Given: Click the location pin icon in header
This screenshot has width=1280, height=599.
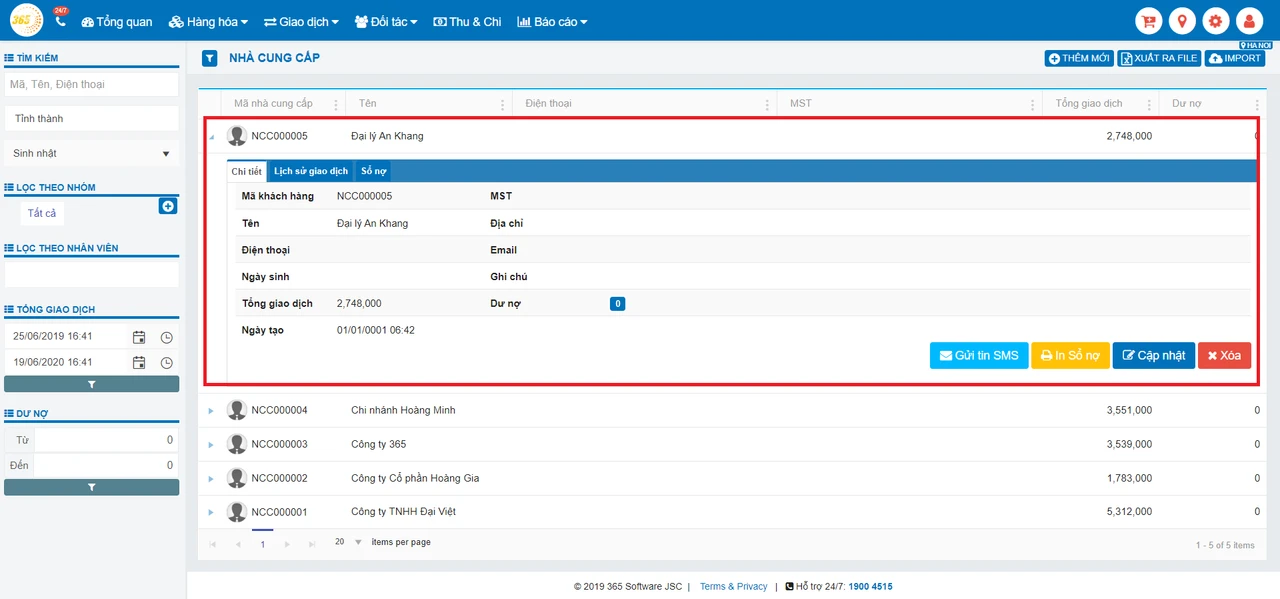Looking at the screenshot, I should (x=1182, y=21).
